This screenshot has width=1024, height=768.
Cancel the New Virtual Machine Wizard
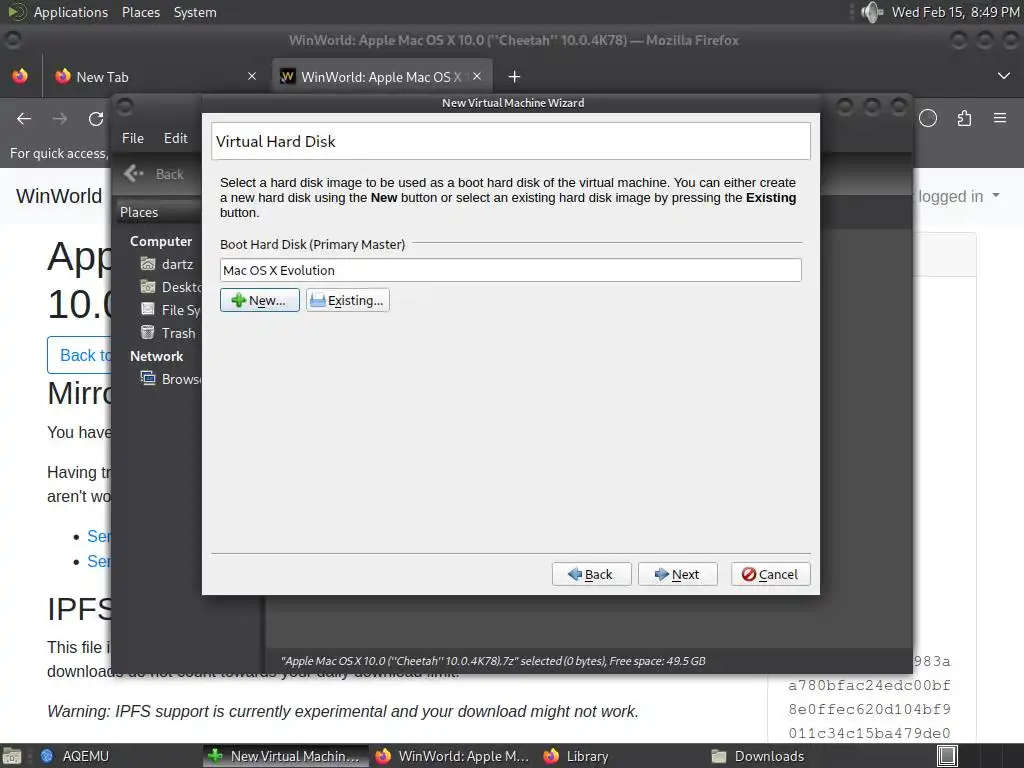[771, 574]
